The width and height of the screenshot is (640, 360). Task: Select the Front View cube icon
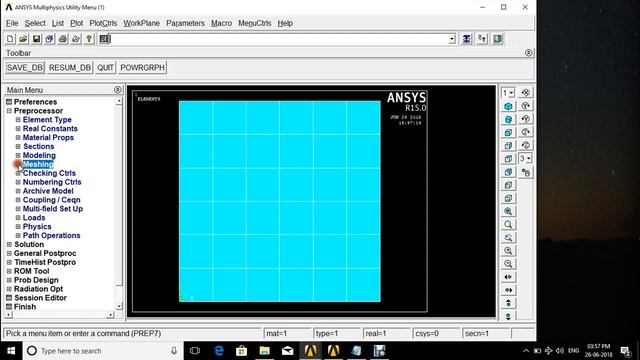[x=508, y=132]
